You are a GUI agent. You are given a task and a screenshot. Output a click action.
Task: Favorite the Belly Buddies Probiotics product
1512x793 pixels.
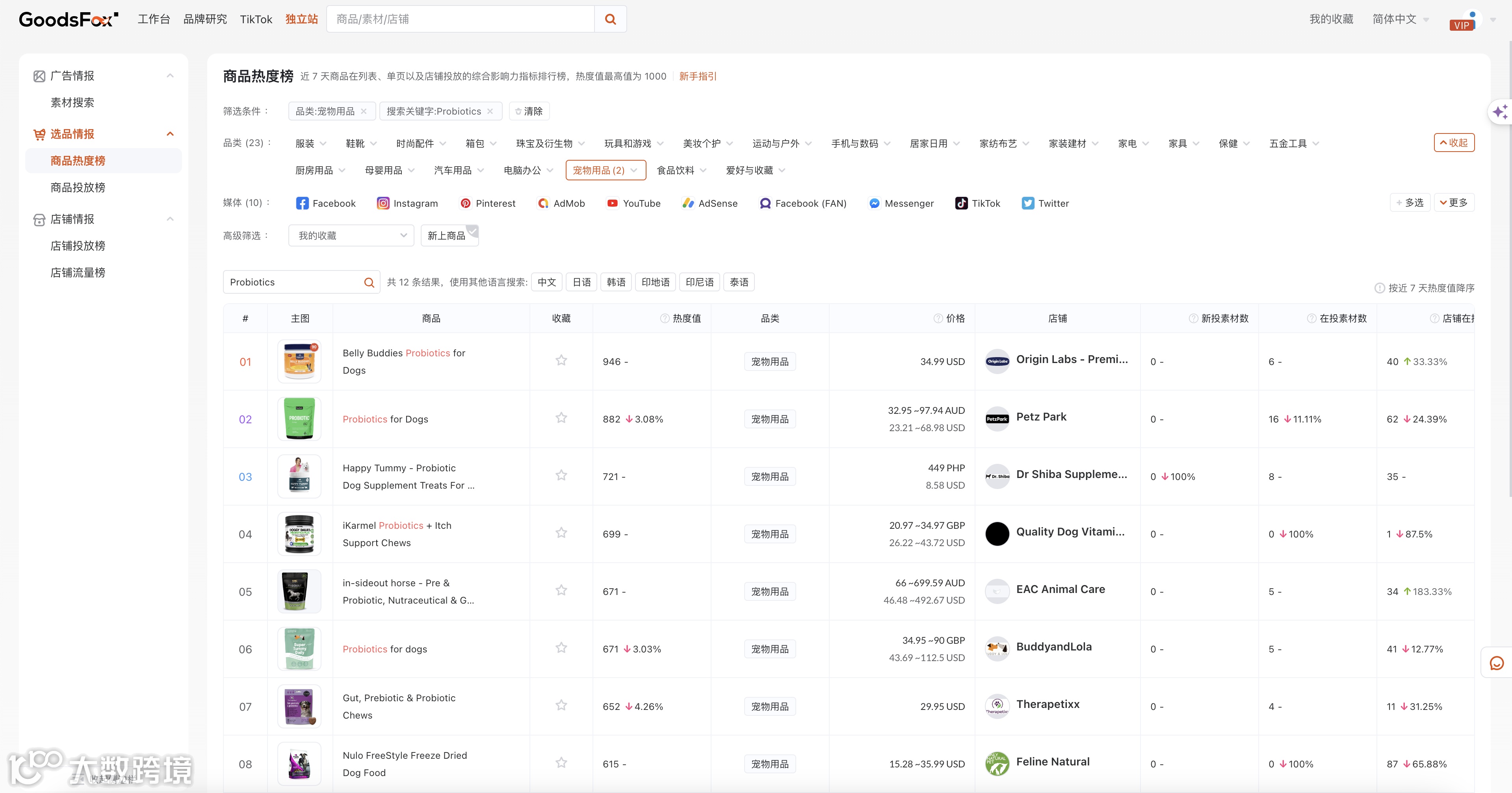(561, 360)
